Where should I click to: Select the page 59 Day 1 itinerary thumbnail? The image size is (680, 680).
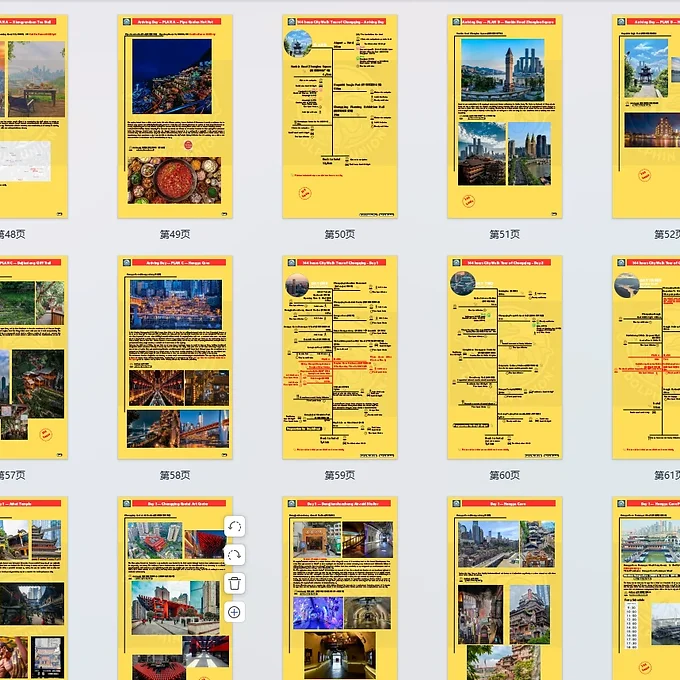pyautogui.click(x=340, y=357)
